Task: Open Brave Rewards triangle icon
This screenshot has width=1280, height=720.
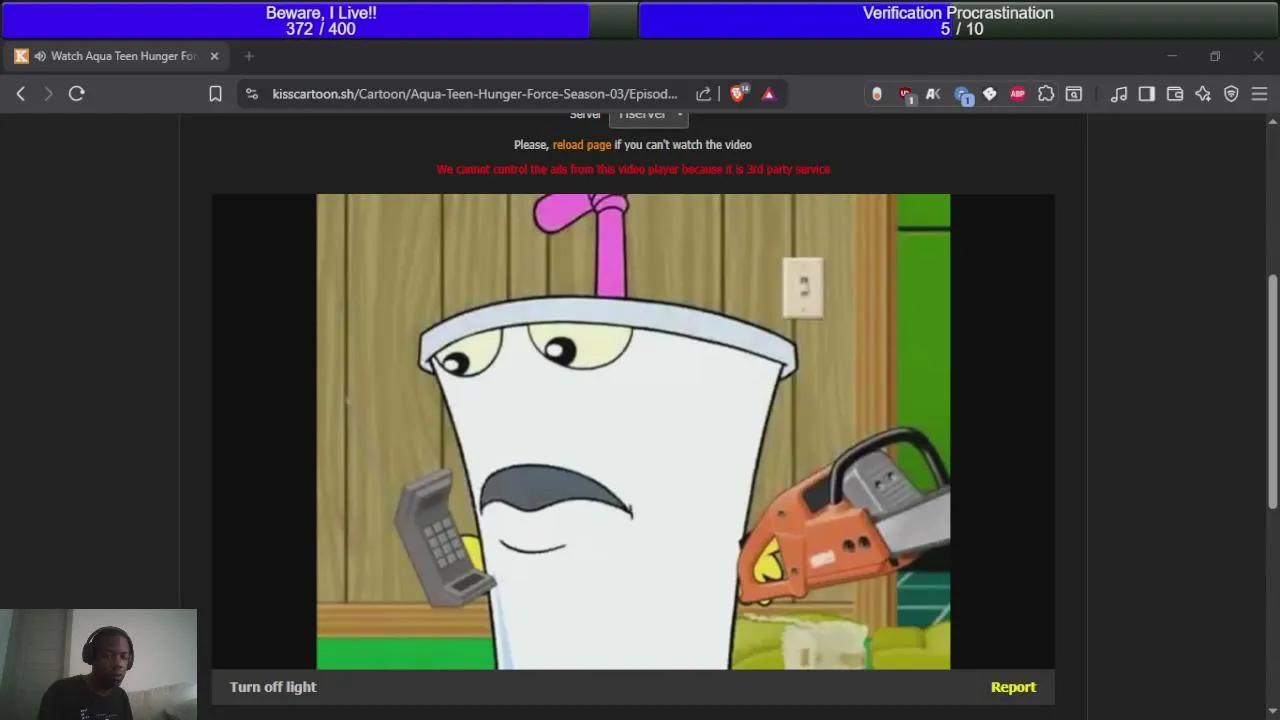Action: [769, 94]
